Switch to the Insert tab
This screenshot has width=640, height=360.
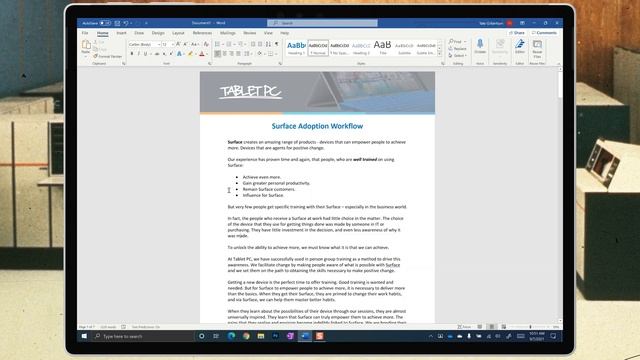pos(121,33)
